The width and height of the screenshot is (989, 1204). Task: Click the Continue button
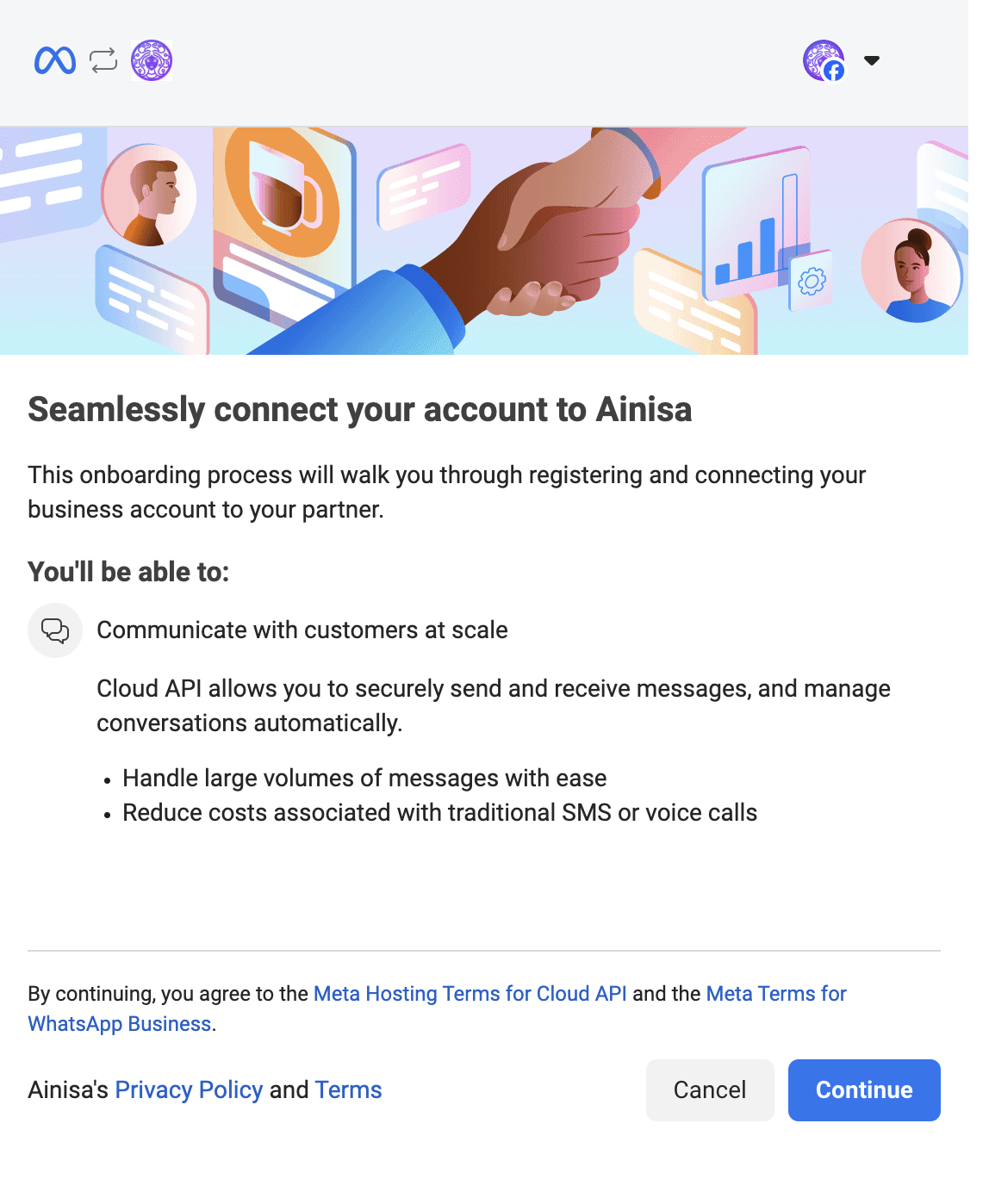pyautogui.click(x=863, y=1089)
